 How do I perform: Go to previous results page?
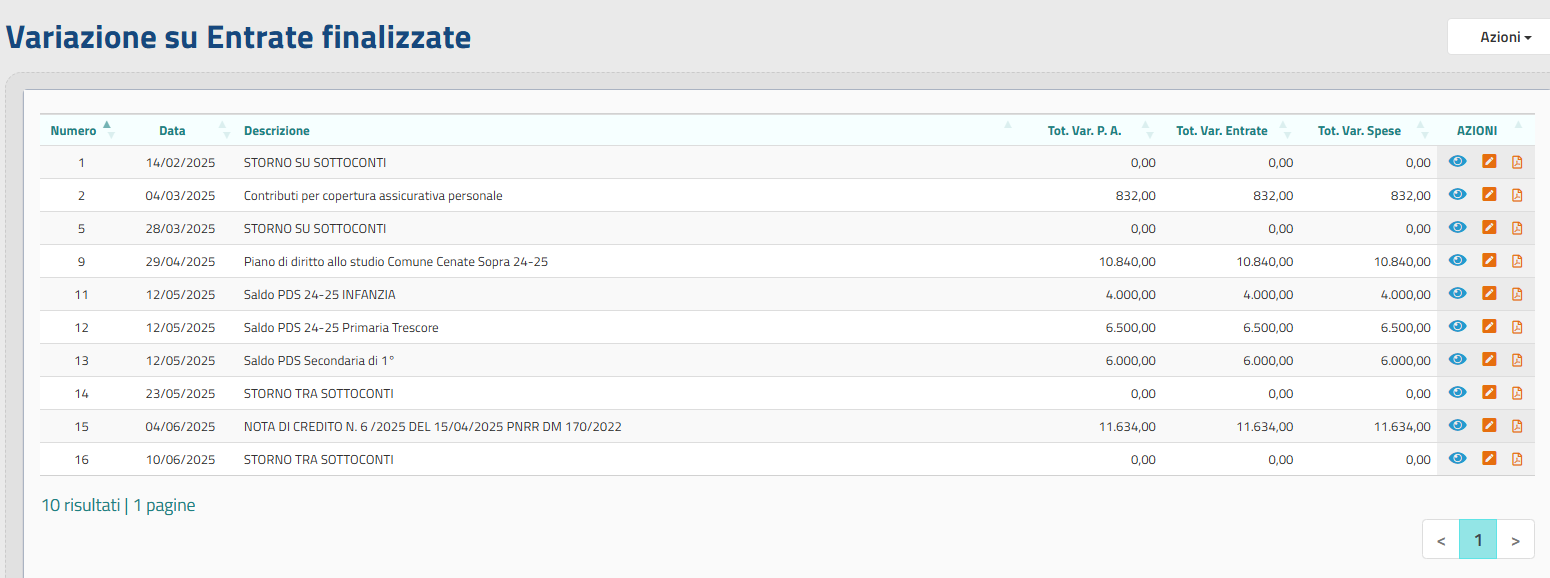pyautogui.click(x=1441, y=540)
